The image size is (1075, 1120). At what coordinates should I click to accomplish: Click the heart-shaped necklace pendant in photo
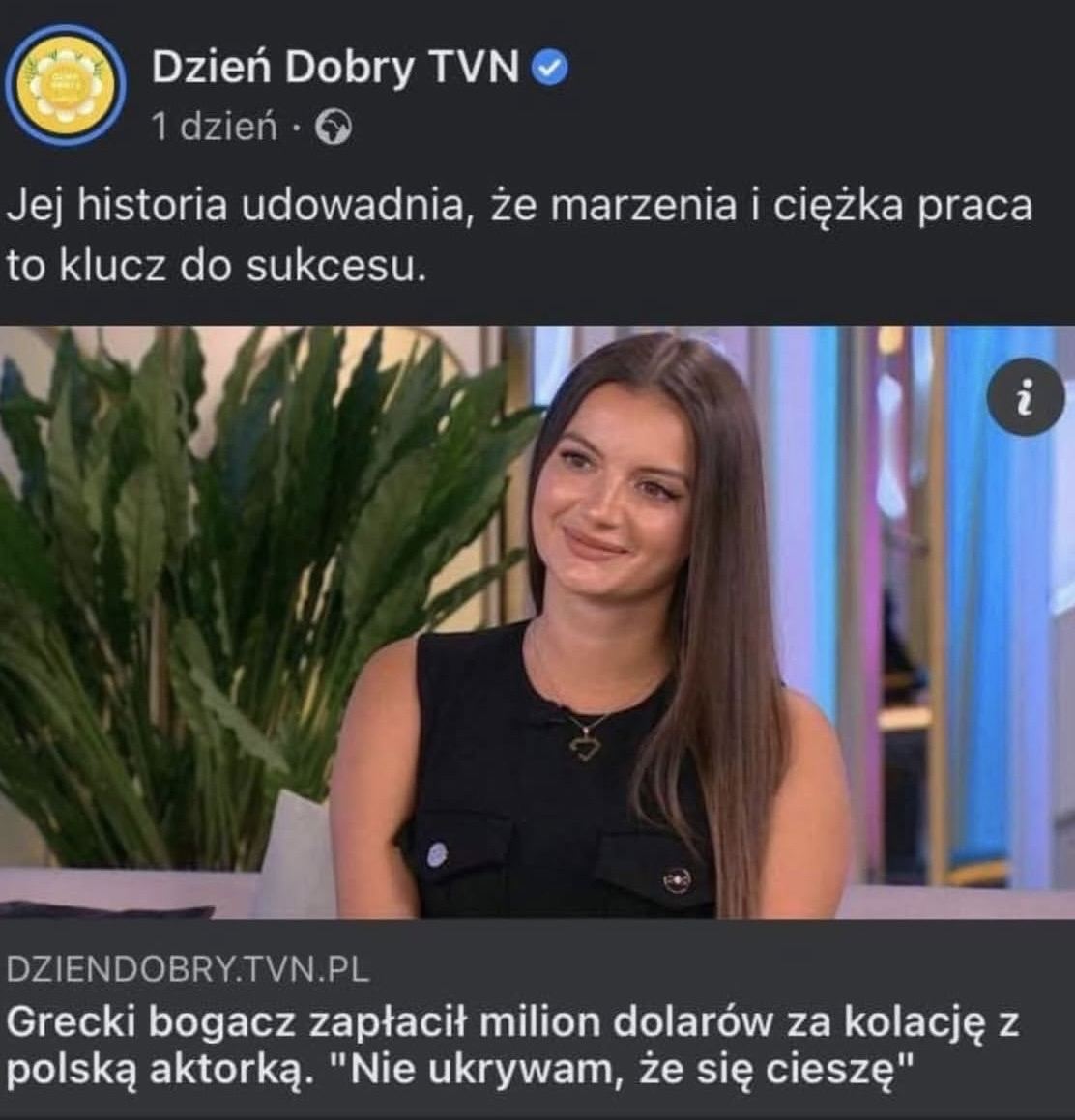point(586,747)
